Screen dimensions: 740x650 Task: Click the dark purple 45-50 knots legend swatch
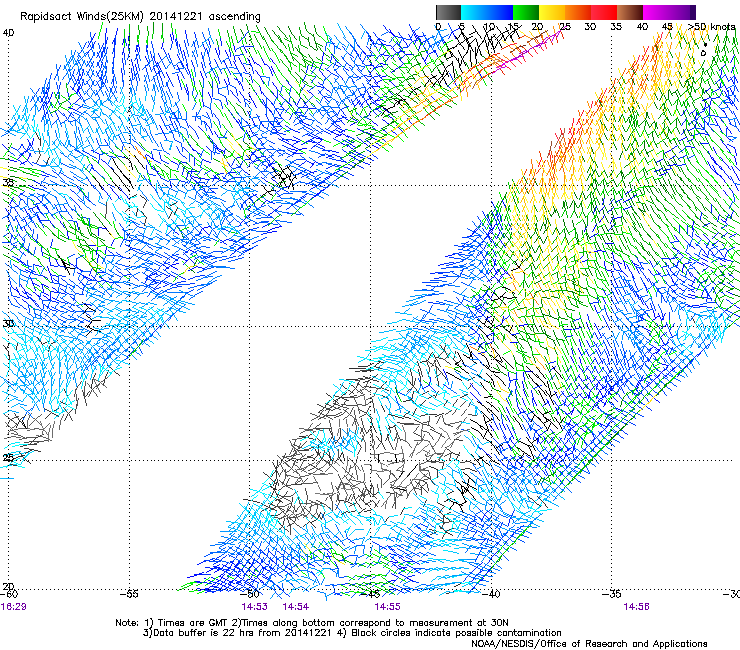point(682,12)
